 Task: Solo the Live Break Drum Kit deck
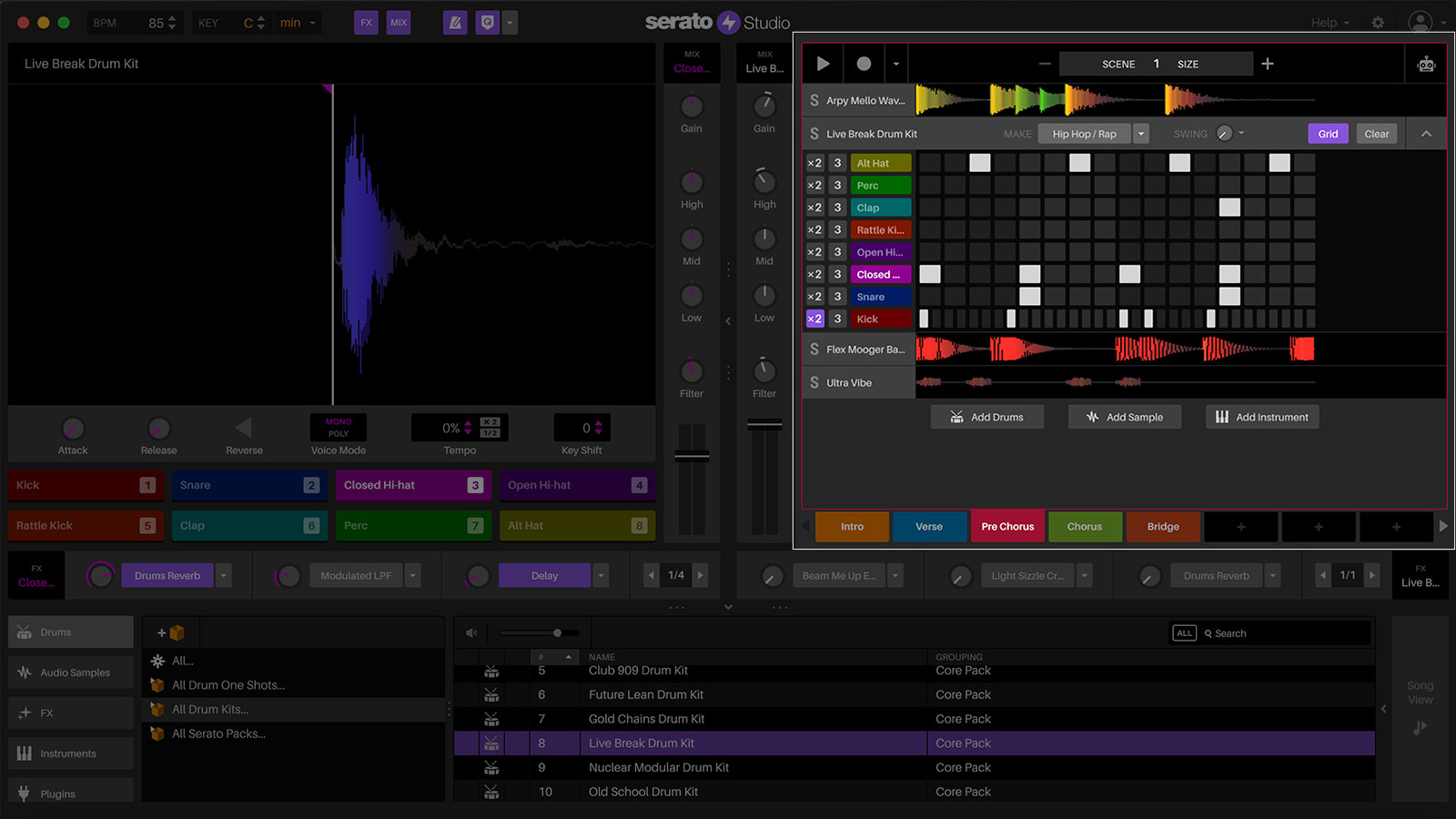point(814,134)
